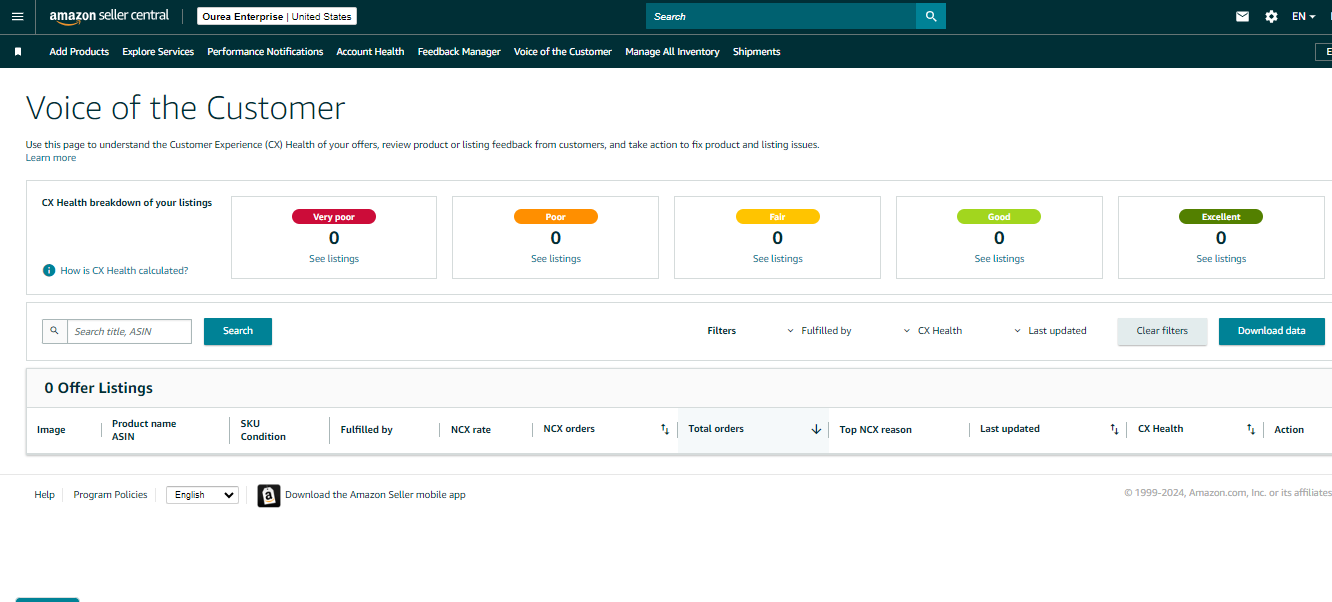Viewport: 1332px width, 602px height.
Task: Open the hamburger main menu
Action: point(17,16)
